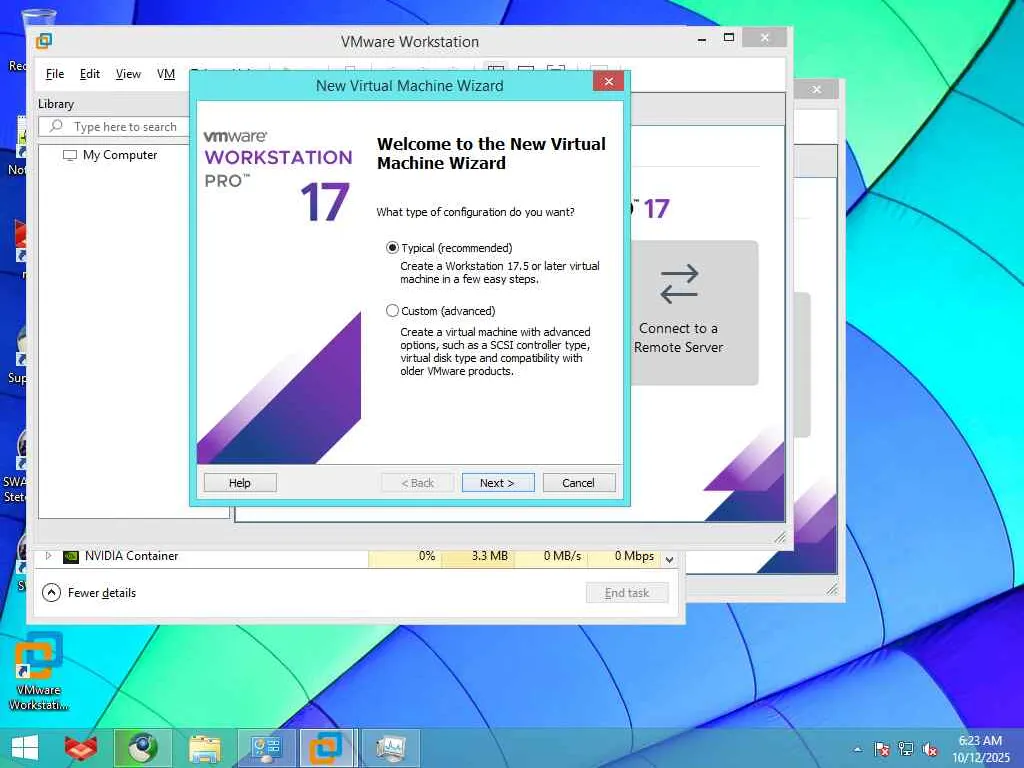This screenshot has height=768, width=1024.
Task: Expand the NVIDIA Container process row
Action: (x=48, y=556)
